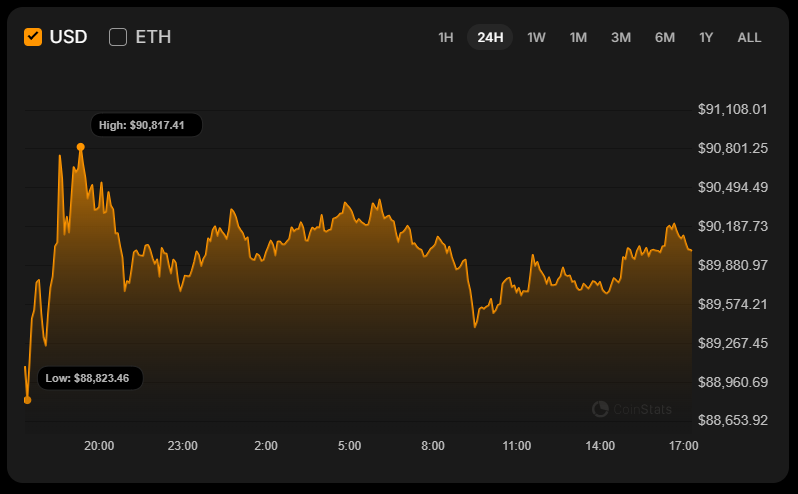
Task: Show ALL time price history
Action: (x=749, y=37)
